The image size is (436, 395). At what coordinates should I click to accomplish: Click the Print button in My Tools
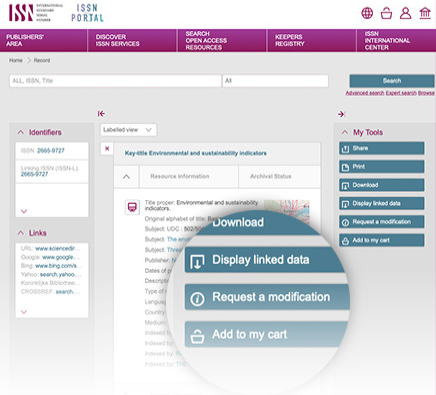(382, 167)
